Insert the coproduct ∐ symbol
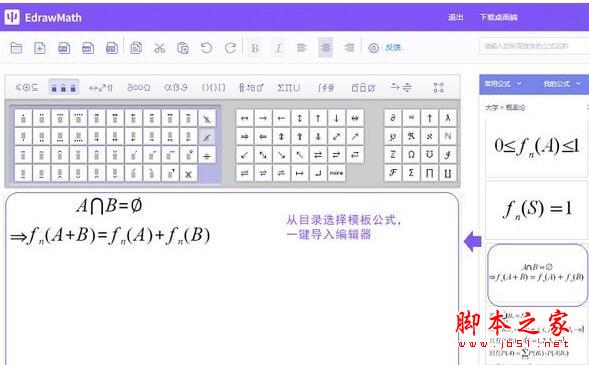Screen dimensions: 589x365 pos(448,173)
